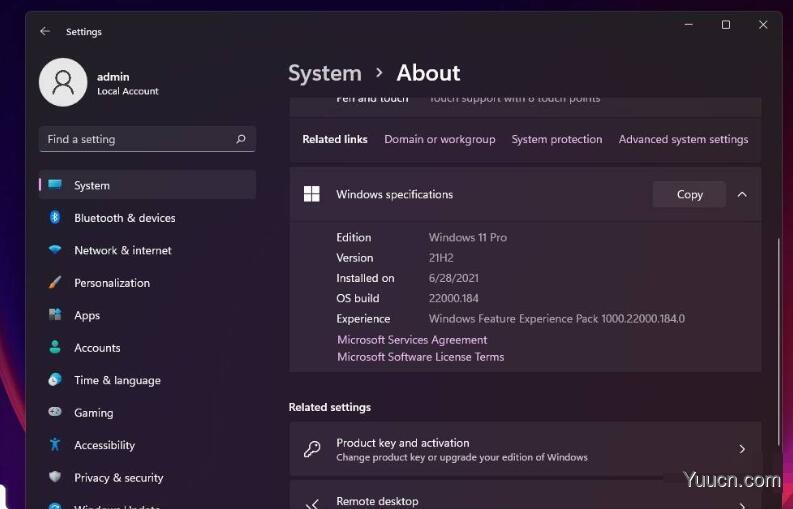The width and height of the screenshot is (793, 509).
Task: Open Personalization settings
Action: [x=147, y=282]
